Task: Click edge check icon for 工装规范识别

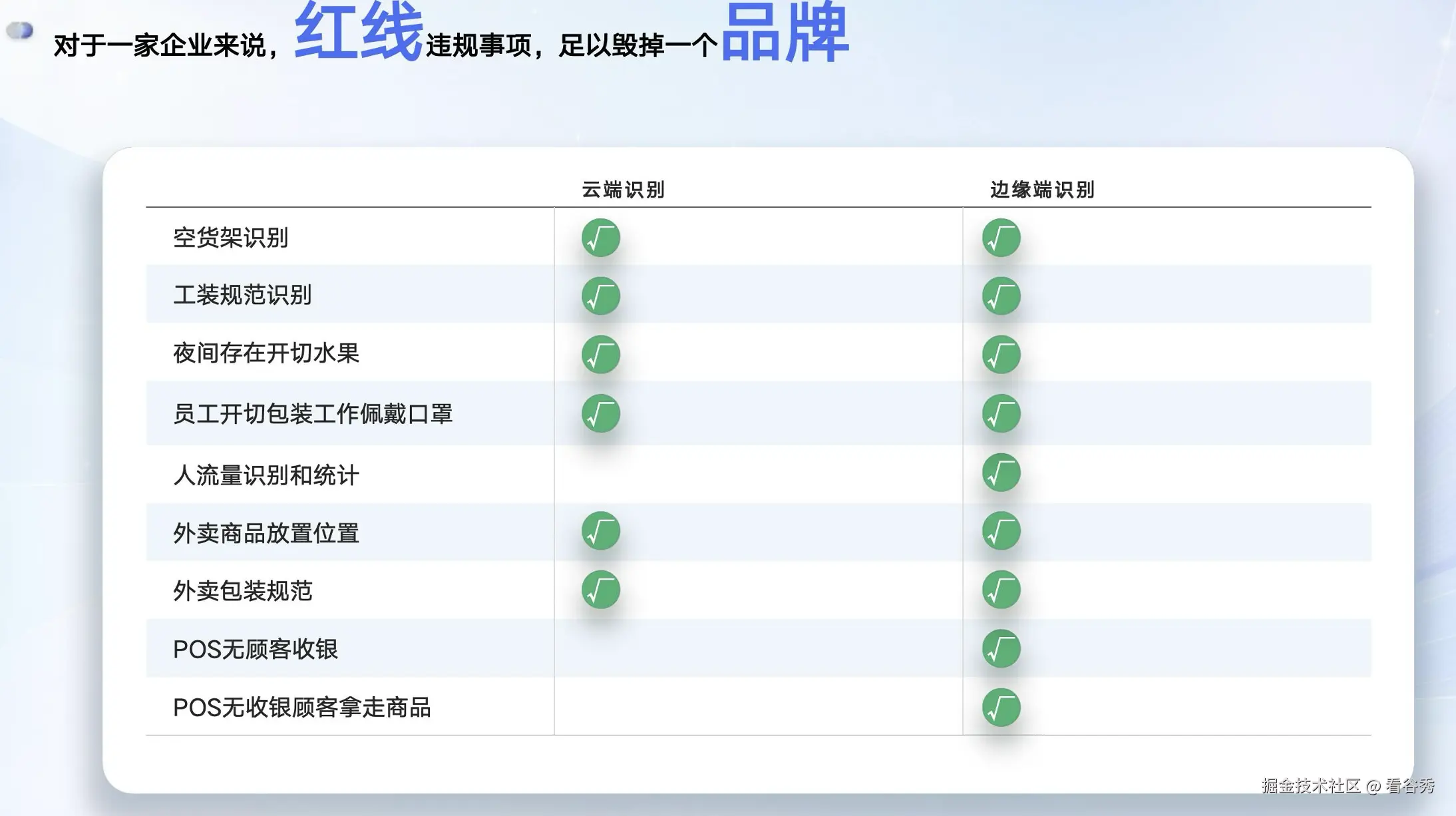Action: pyautogui.click(x=1001, y=296)
